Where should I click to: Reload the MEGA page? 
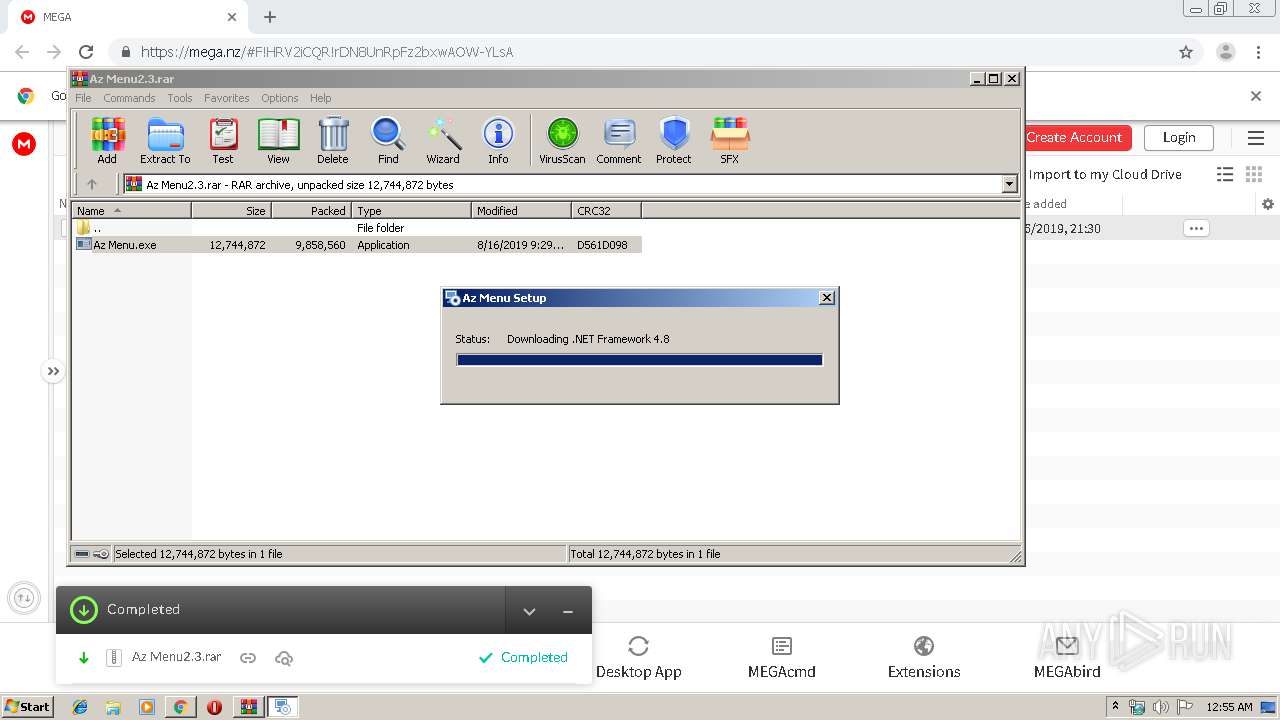click(x=86, y=52)
